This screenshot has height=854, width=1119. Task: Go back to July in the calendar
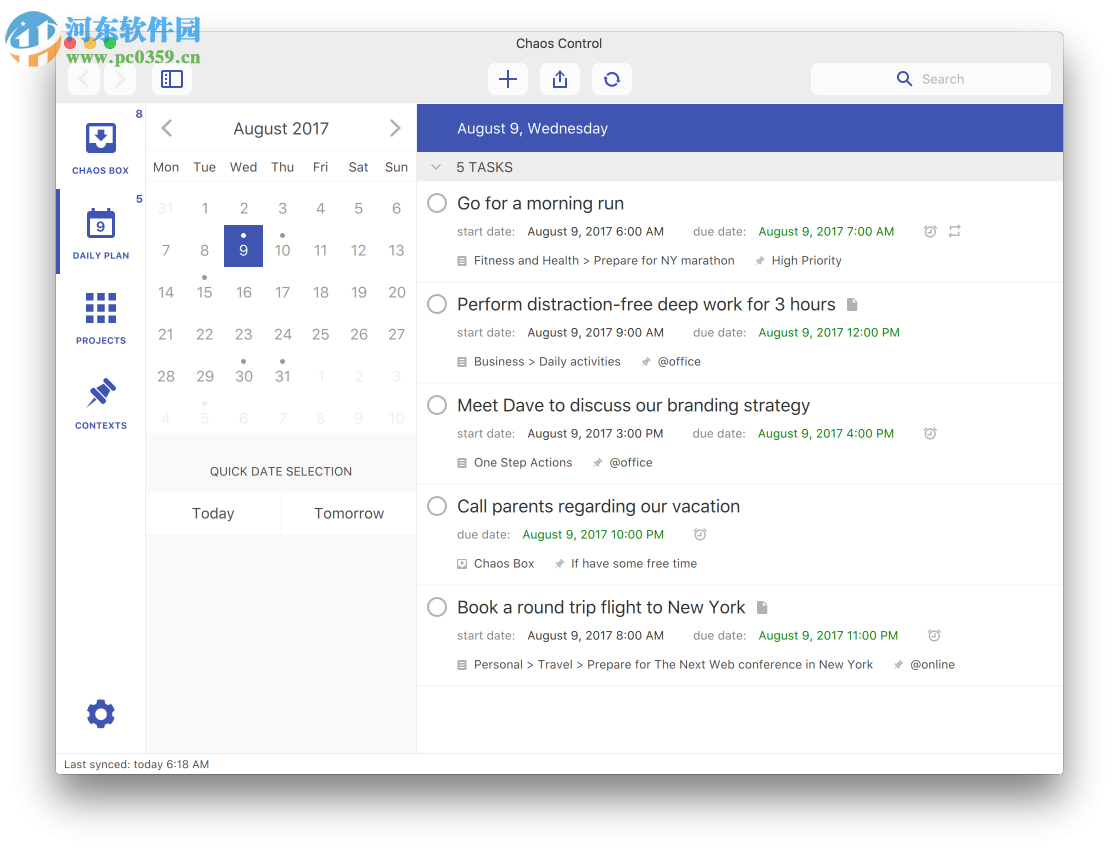tap(166, 128)
